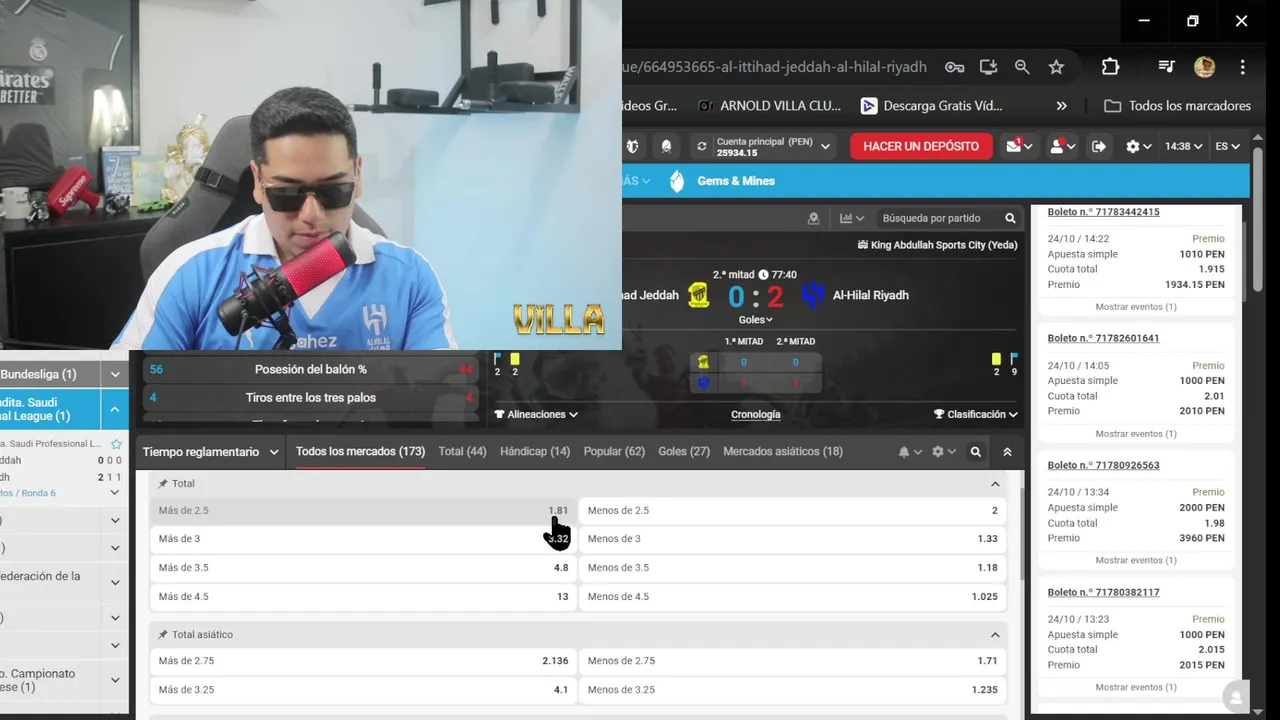Select the Todos los mercados (173) tab
The height and width of the screenshot is (720, 1280).
click(x=360, y=452)
